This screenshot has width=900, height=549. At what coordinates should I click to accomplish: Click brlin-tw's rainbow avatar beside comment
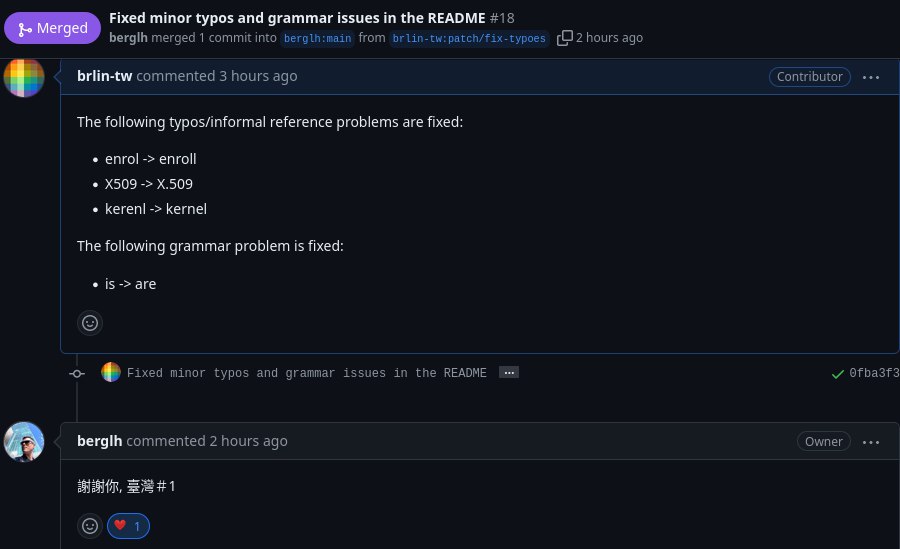(x=24, y=77)
